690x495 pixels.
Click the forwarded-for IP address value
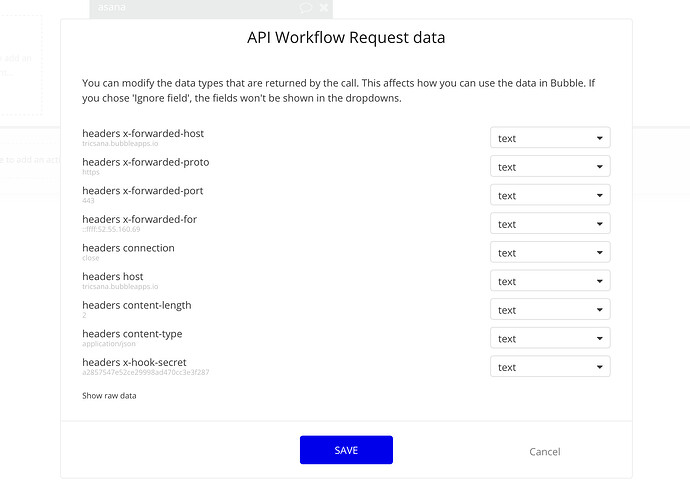[x=111, y=229]
